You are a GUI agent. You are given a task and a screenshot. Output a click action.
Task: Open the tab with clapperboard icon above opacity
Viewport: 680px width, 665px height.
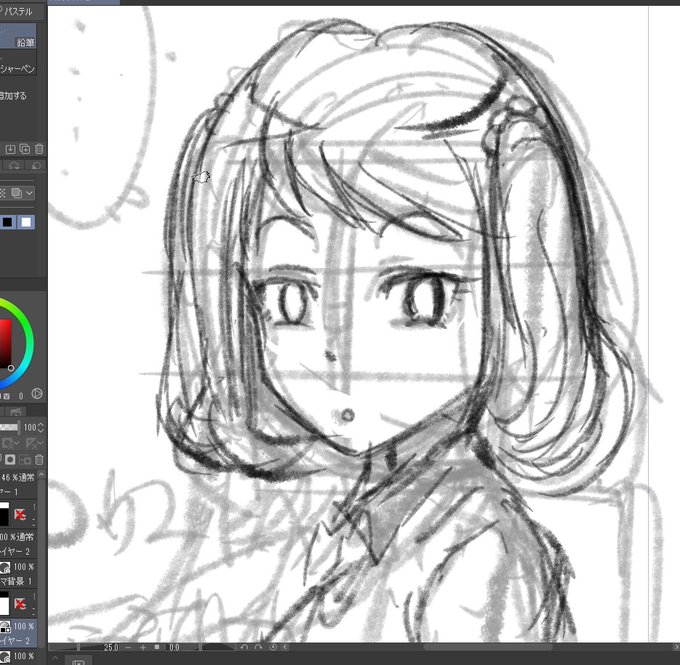point(16,411)
